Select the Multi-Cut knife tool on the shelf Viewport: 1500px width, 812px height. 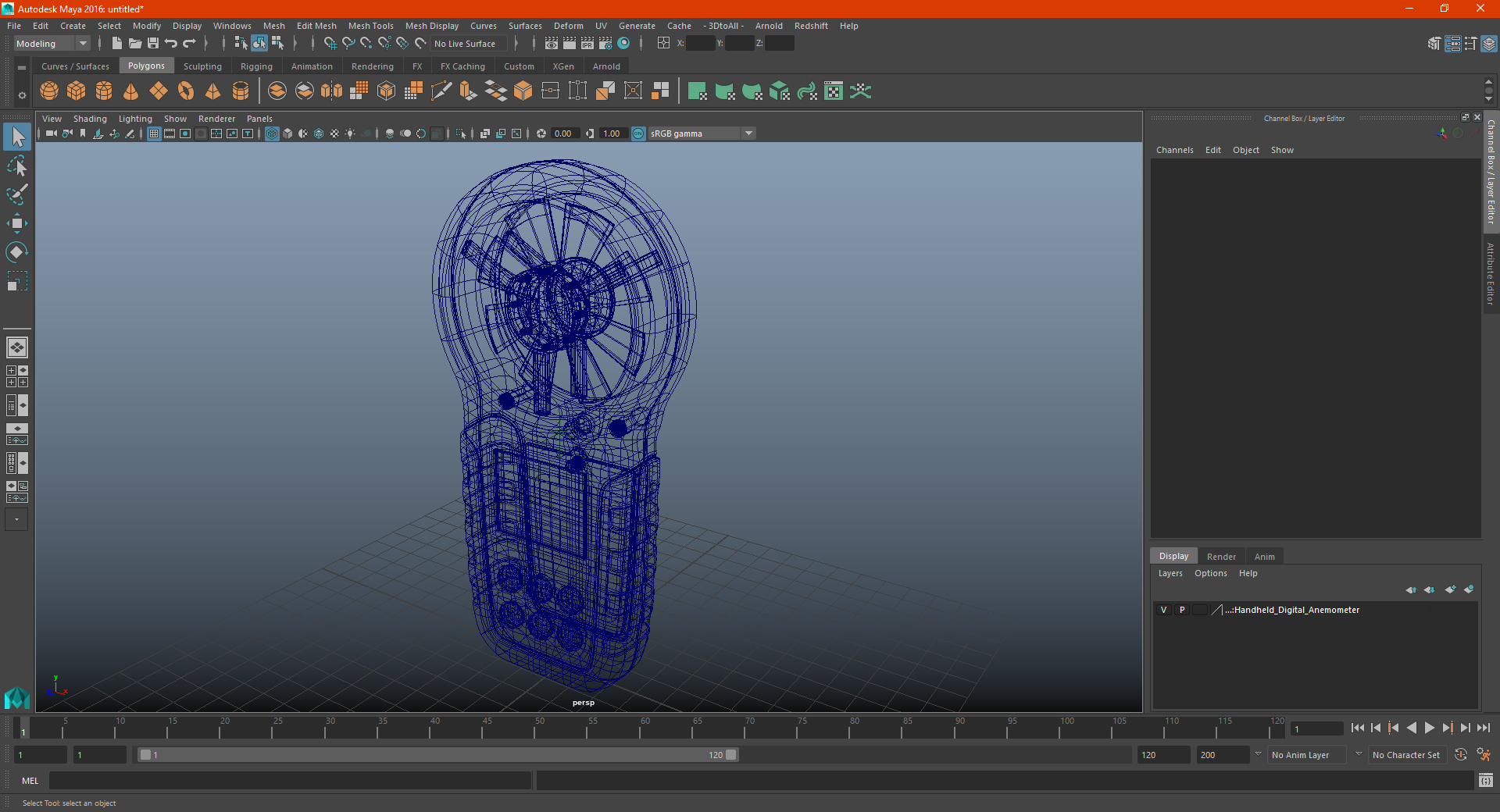(441, 91)
